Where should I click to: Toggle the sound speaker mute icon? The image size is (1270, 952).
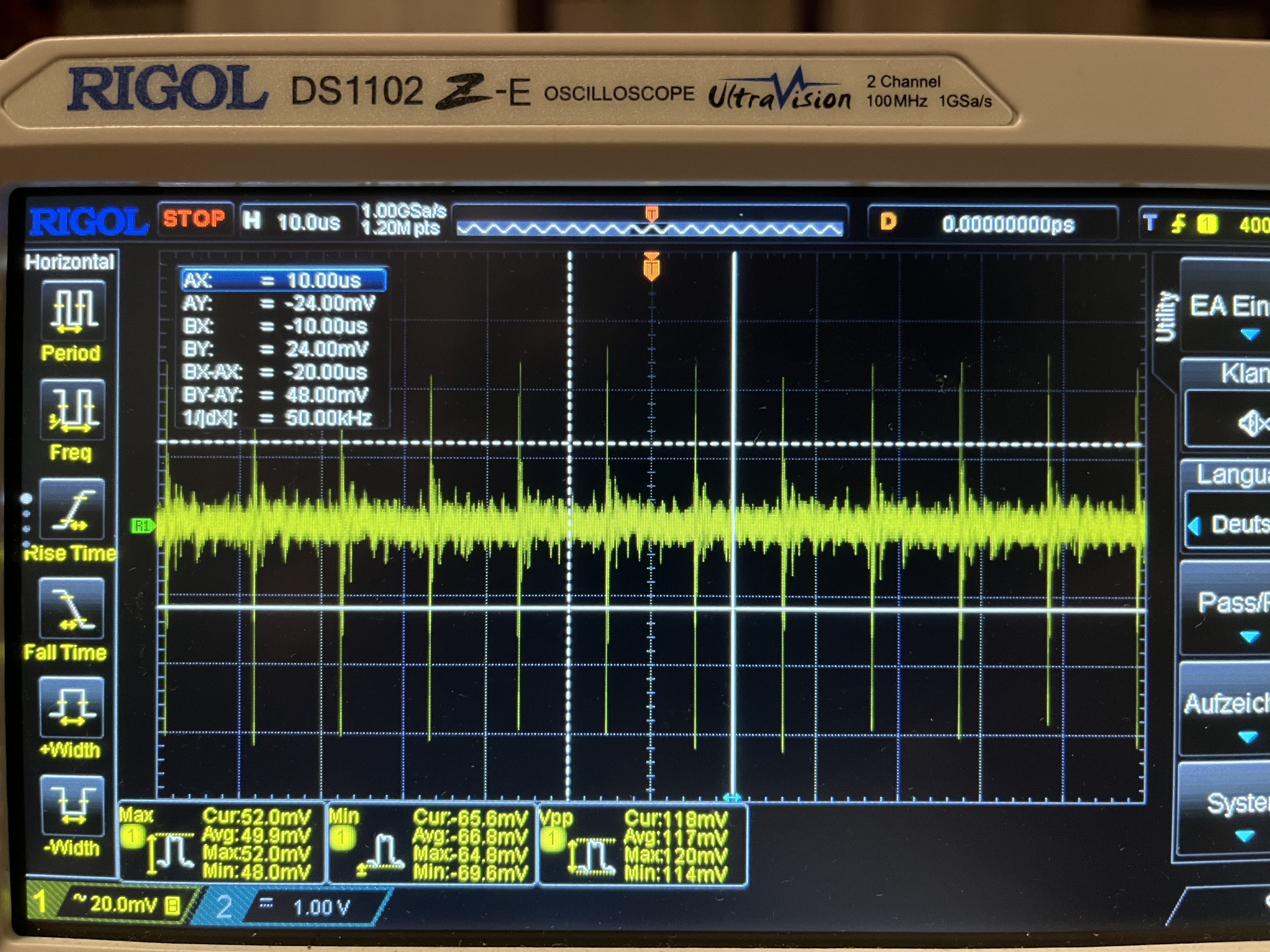[x=1252, y=423]
